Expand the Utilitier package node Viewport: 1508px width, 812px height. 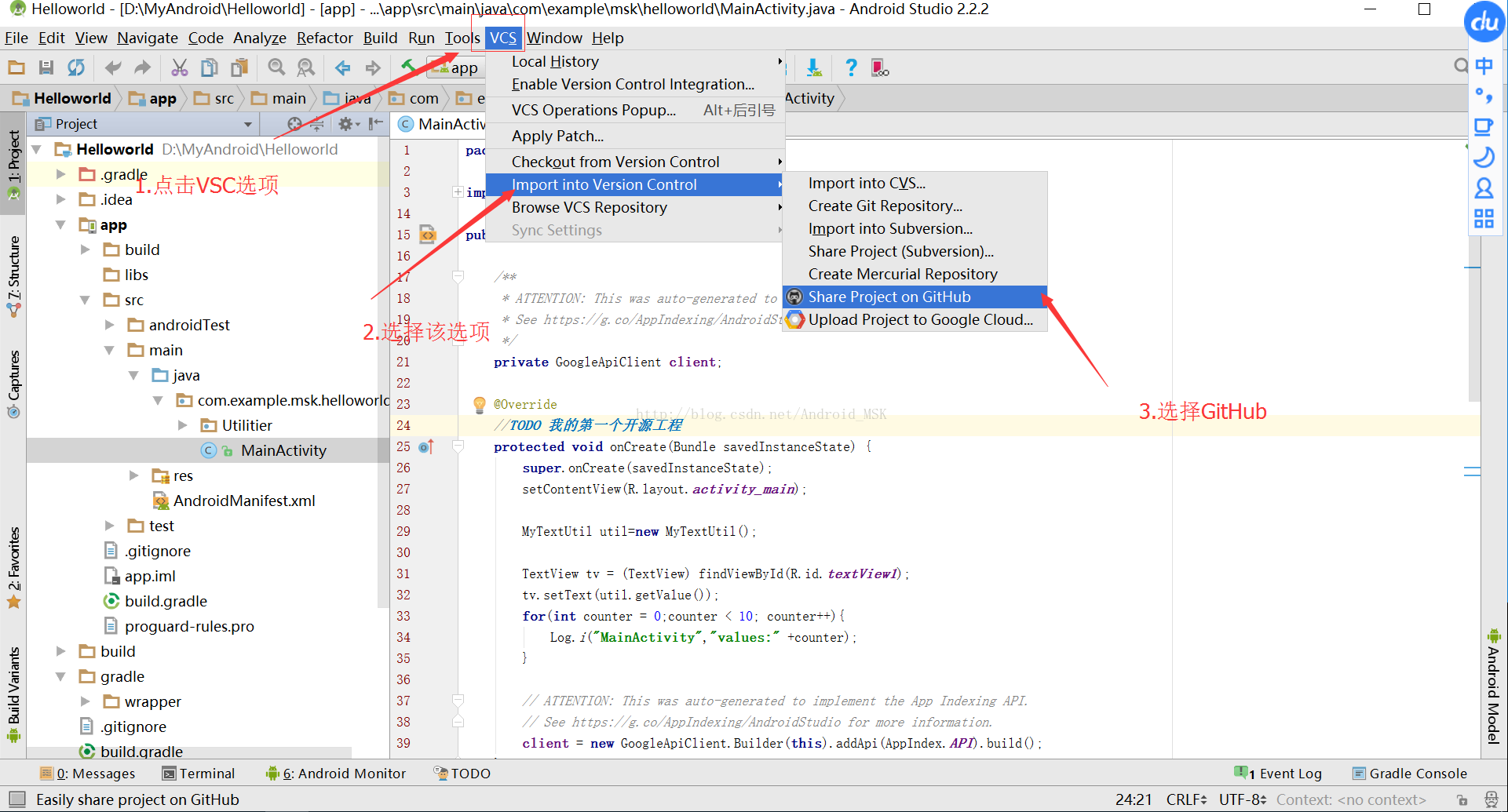click(183, 425)
